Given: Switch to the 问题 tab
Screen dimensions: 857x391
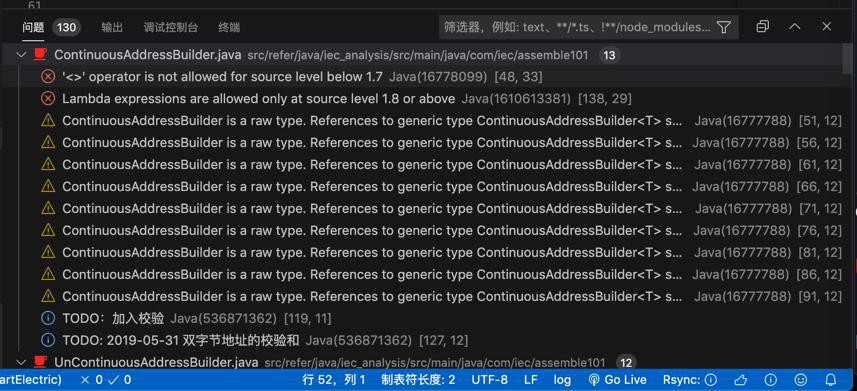Looking at the screenshot, I should point(33,27).
